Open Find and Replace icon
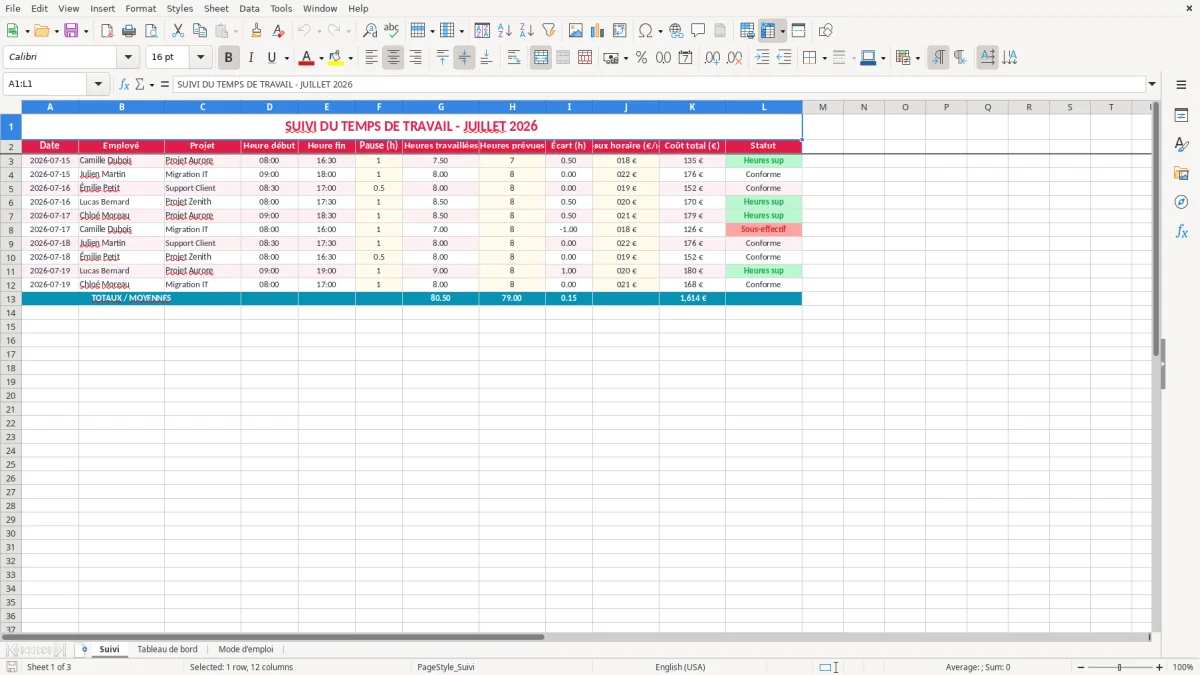This screenshot has width=1200, height=675. [370, 31]
